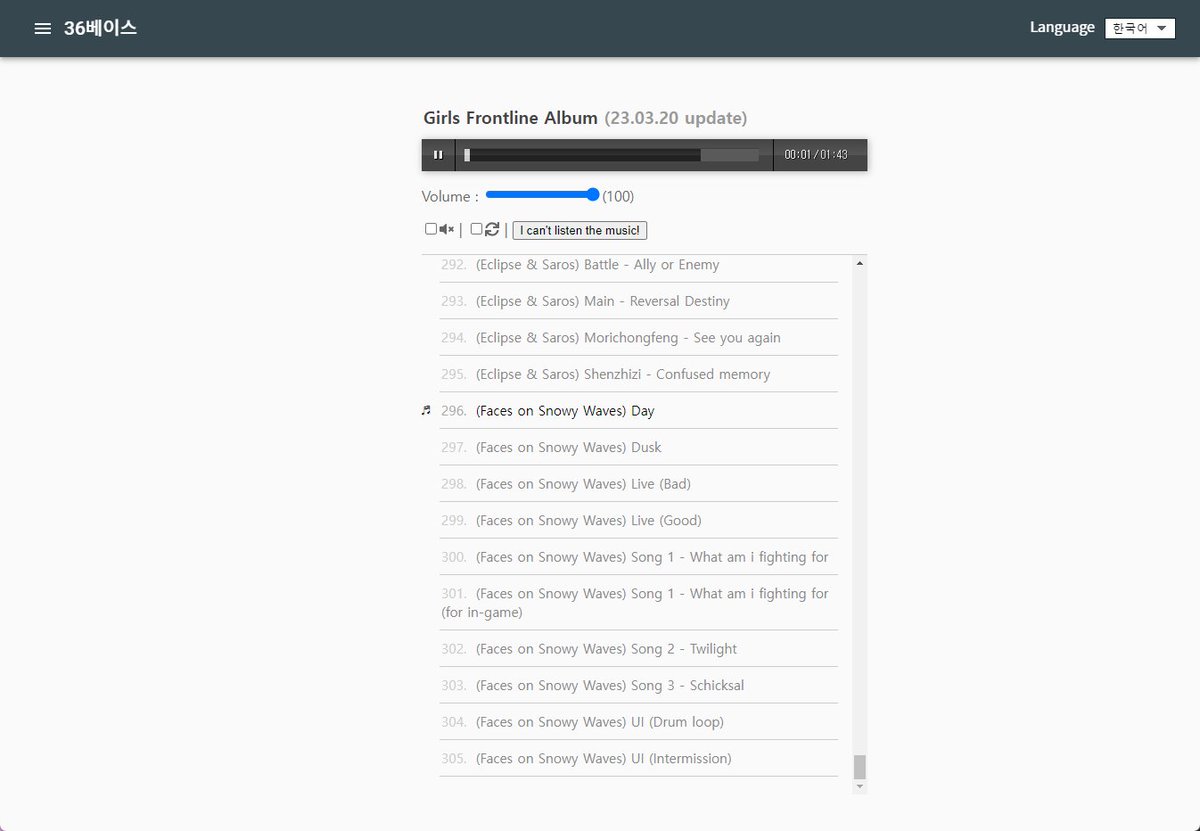Play track 298 Live (Bad)
The height and width of the screenshot is (831, 1200).
638,484
